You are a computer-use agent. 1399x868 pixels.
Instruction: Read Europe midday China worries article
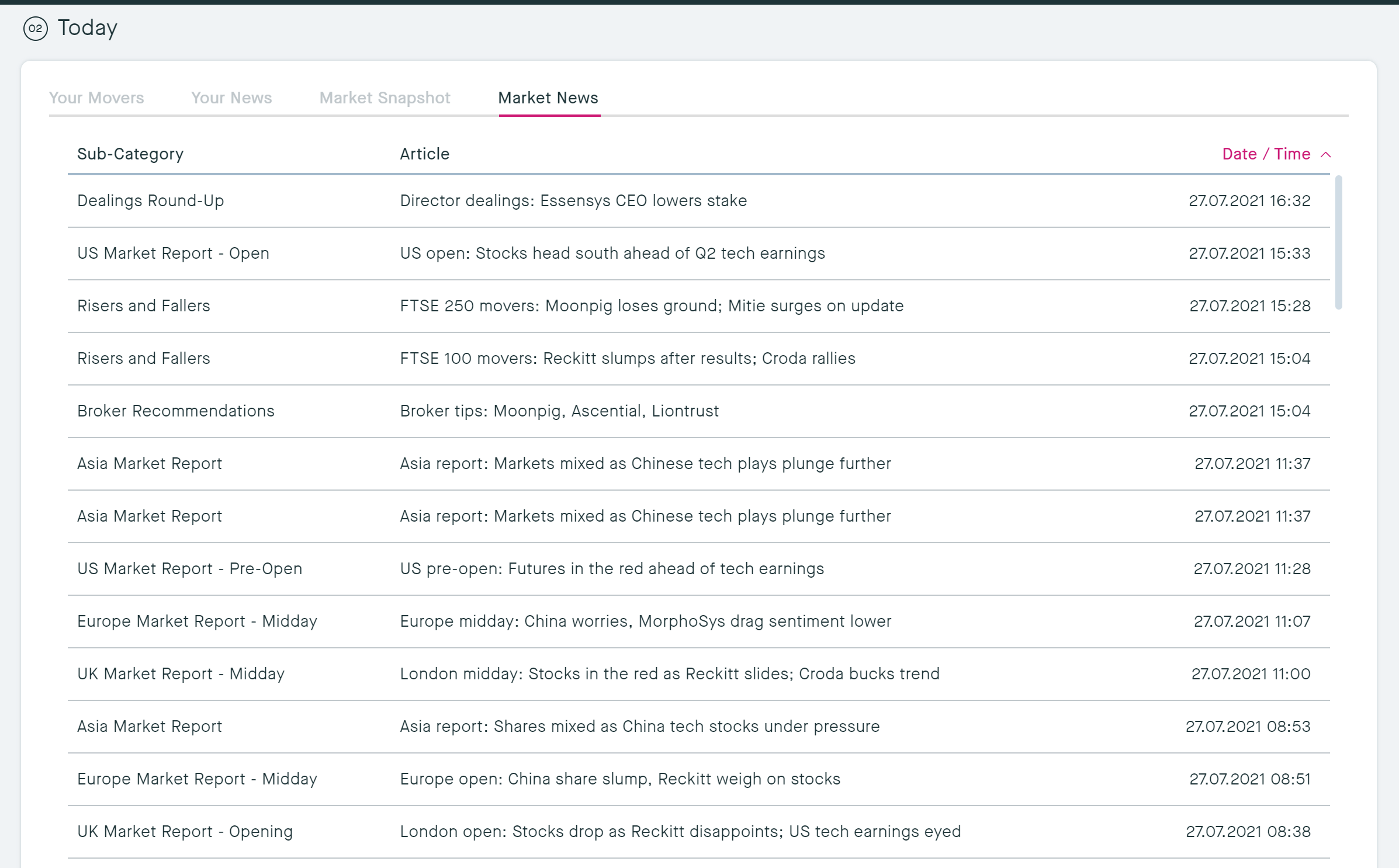645,621
